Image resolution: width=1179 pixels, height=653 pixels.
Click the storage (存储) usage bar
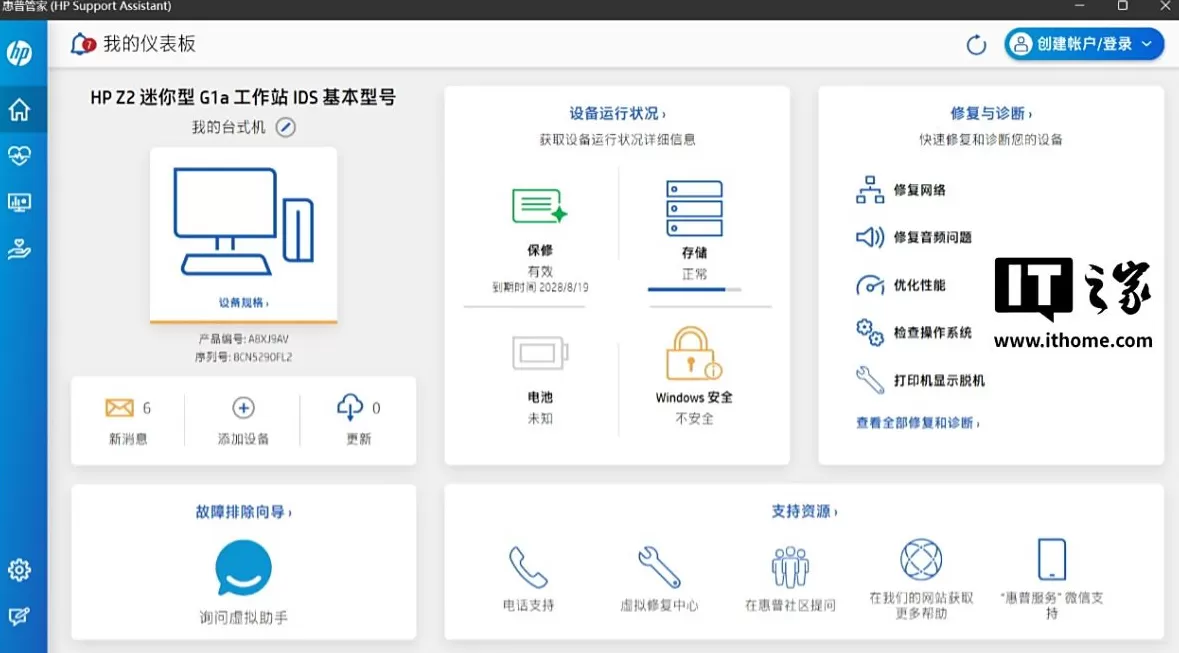[x=694, y=289]
